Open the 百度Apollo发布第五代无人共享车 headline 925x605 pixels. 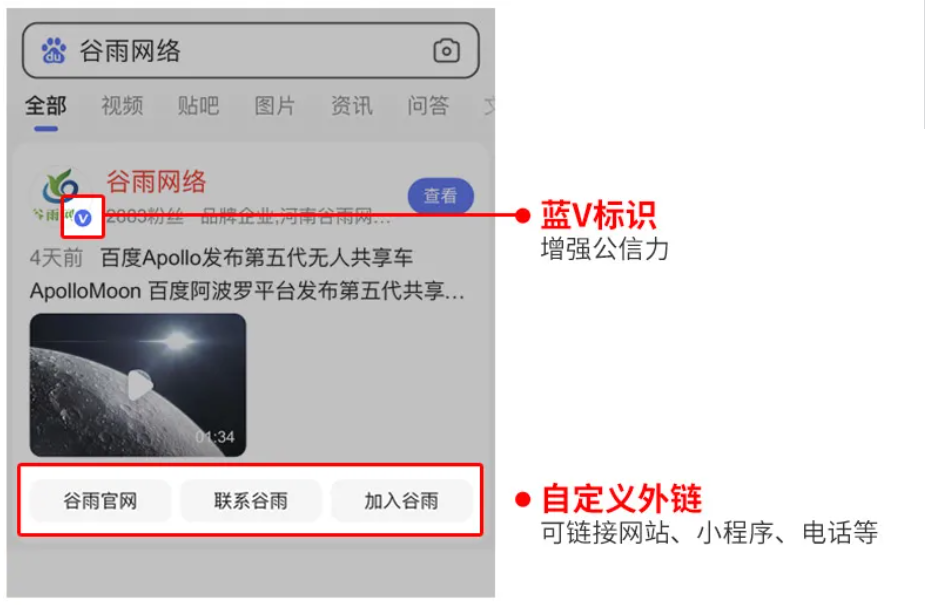click(257, 258)
